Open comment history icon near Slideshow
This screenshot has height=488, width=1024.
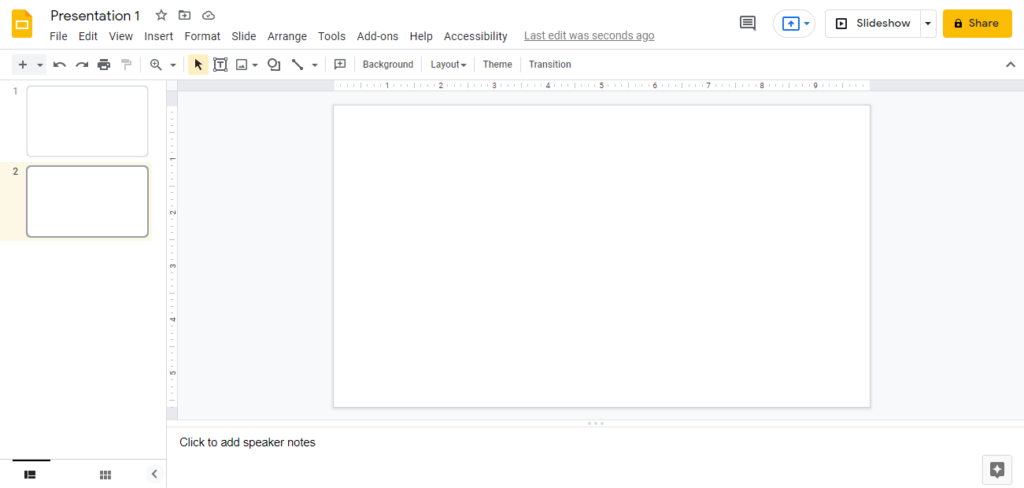click(747, 23)
